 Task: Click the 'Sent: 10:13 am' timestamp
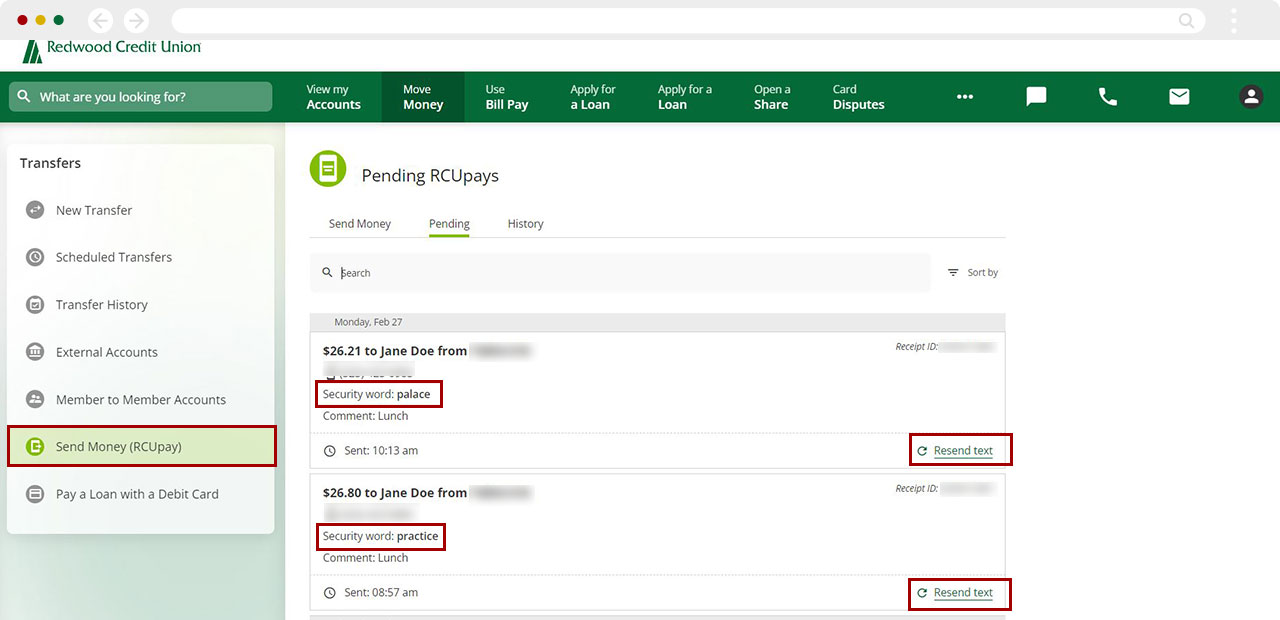[381, 451]
